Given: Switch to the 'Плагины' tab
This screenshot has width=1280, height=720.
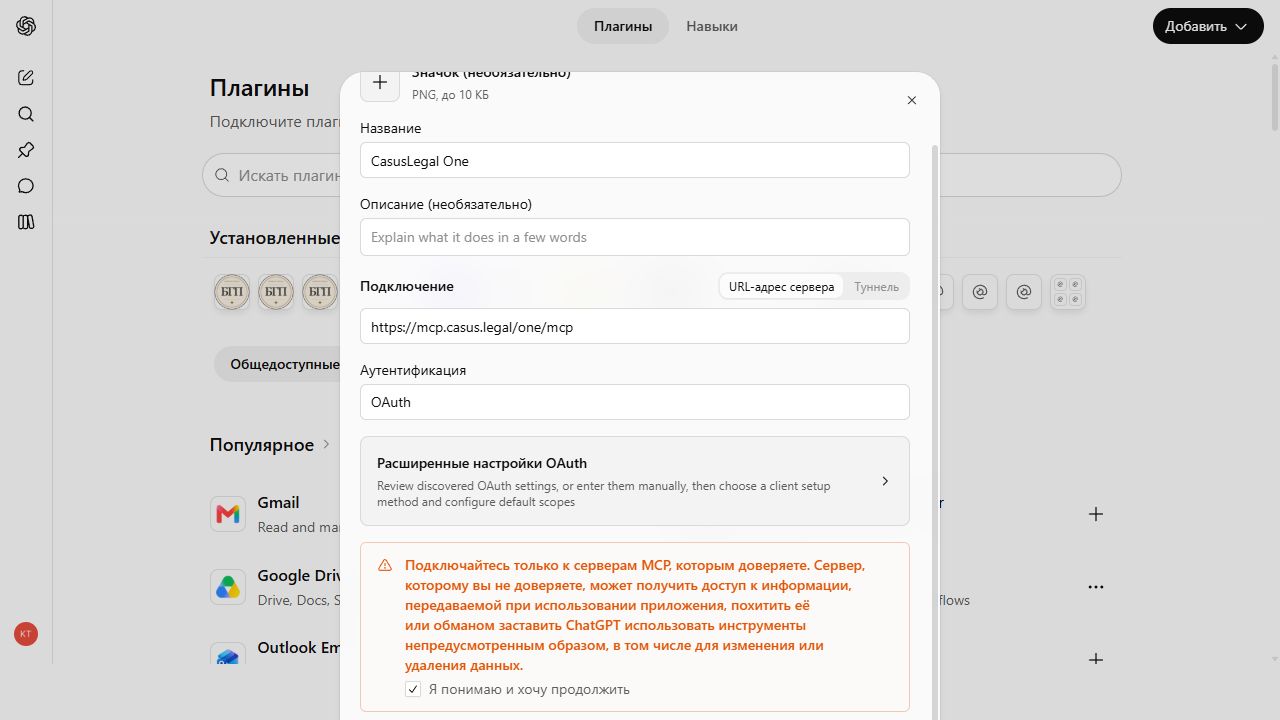Looking at the screenshot, I should coord(623,26).
